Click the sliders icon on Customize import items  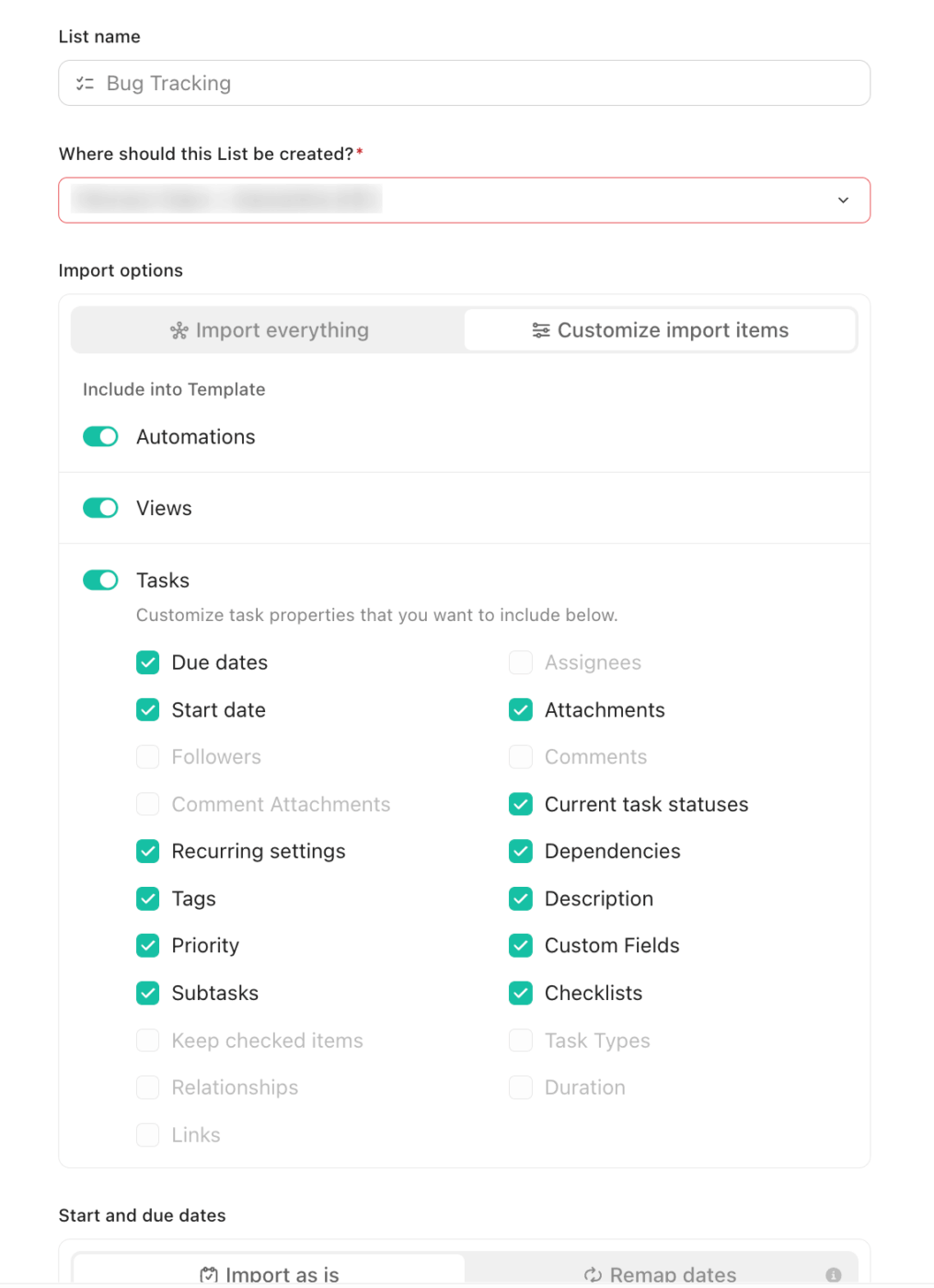click(x=539, y=329)
